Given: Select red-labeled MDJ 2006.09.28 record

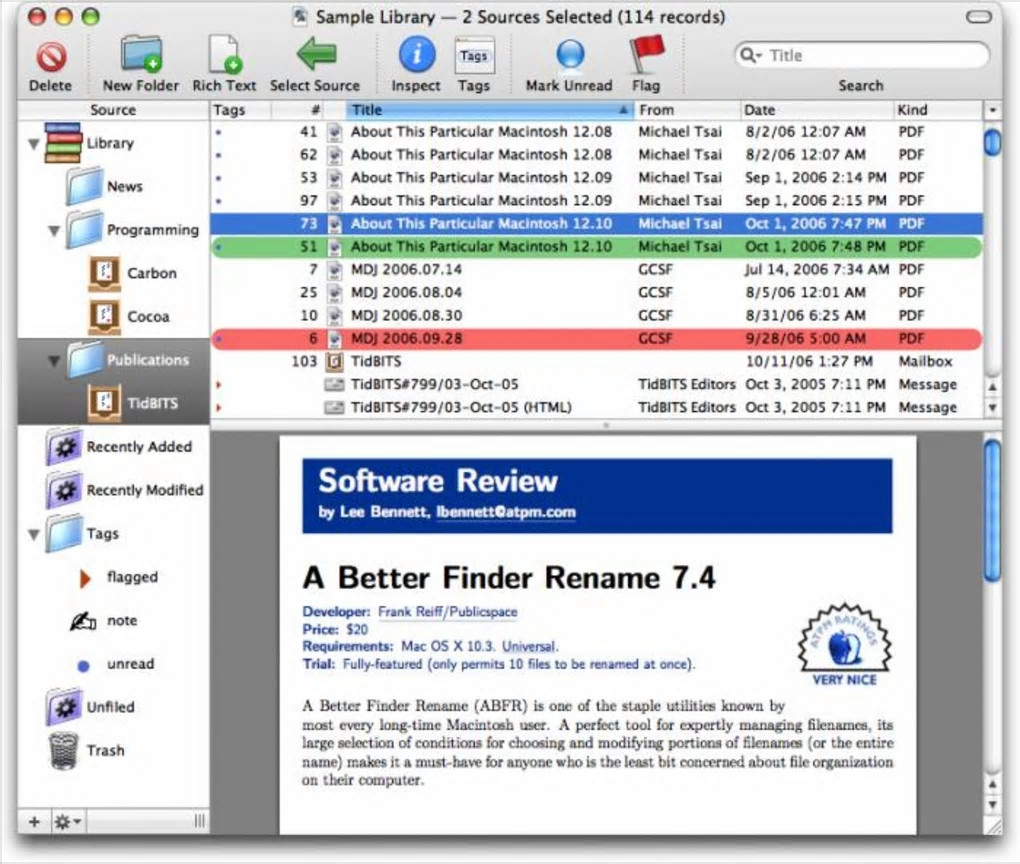Looking at the screenshot, I should tap(597, 338).
